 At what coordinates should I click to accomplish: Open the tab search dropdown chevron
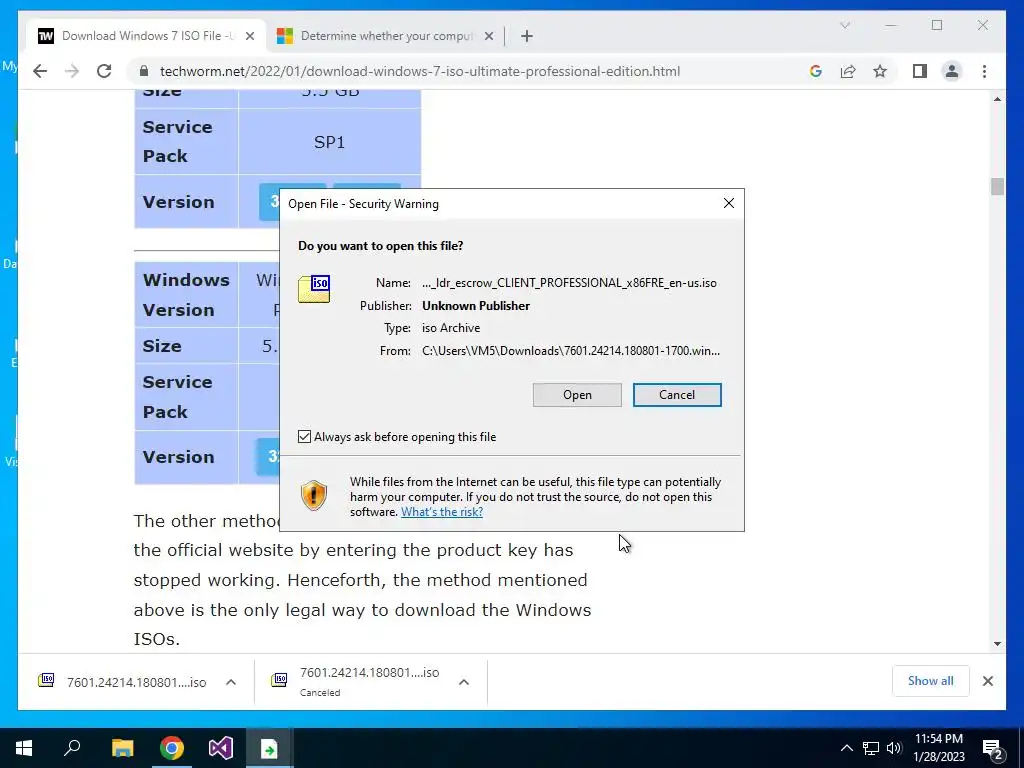pyautogui.click(x=845, y=25)
